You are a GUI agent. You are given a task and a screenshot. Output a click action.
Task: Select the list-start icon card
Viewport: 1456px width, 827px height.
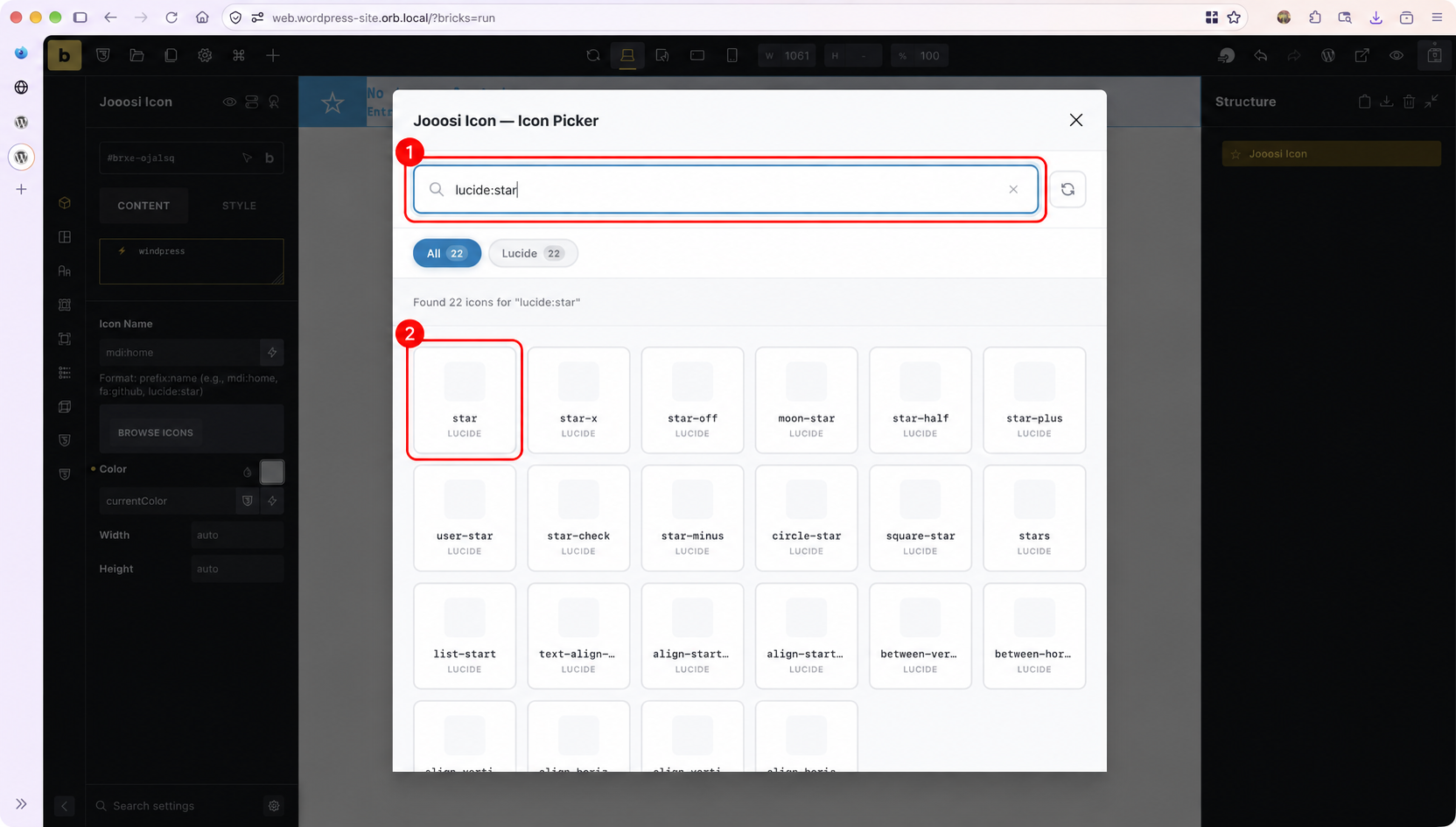pyautogui.click(x=465, y=636)
